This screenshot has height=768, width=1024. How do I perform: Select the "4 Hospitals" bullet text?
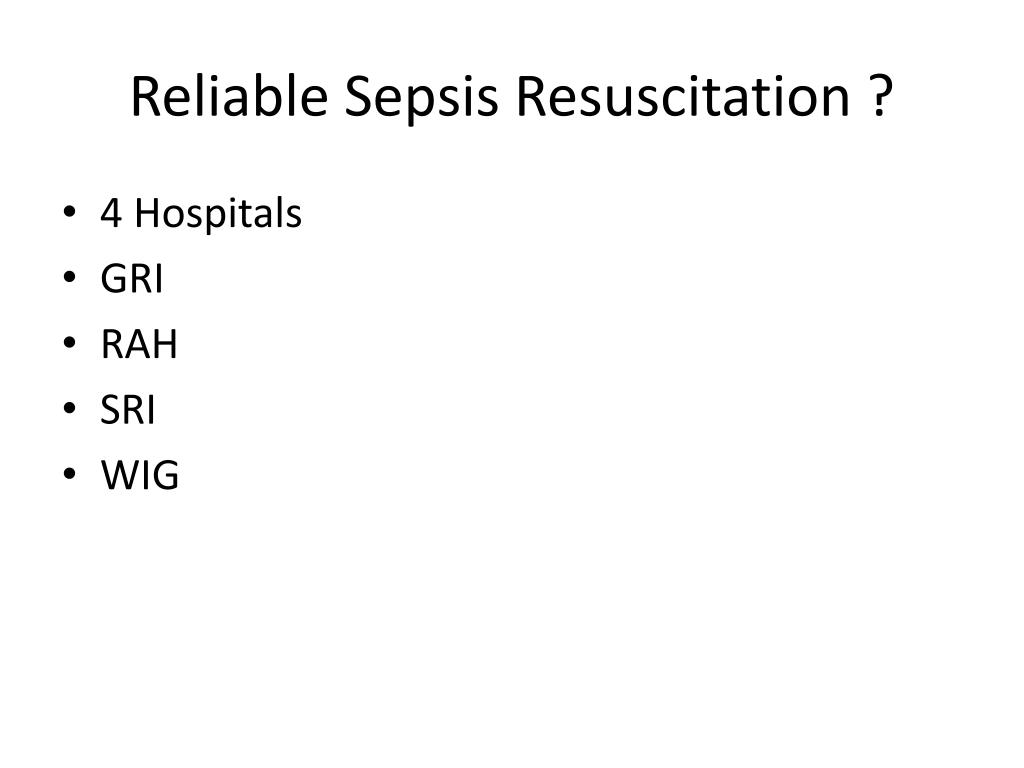point(201,214)
